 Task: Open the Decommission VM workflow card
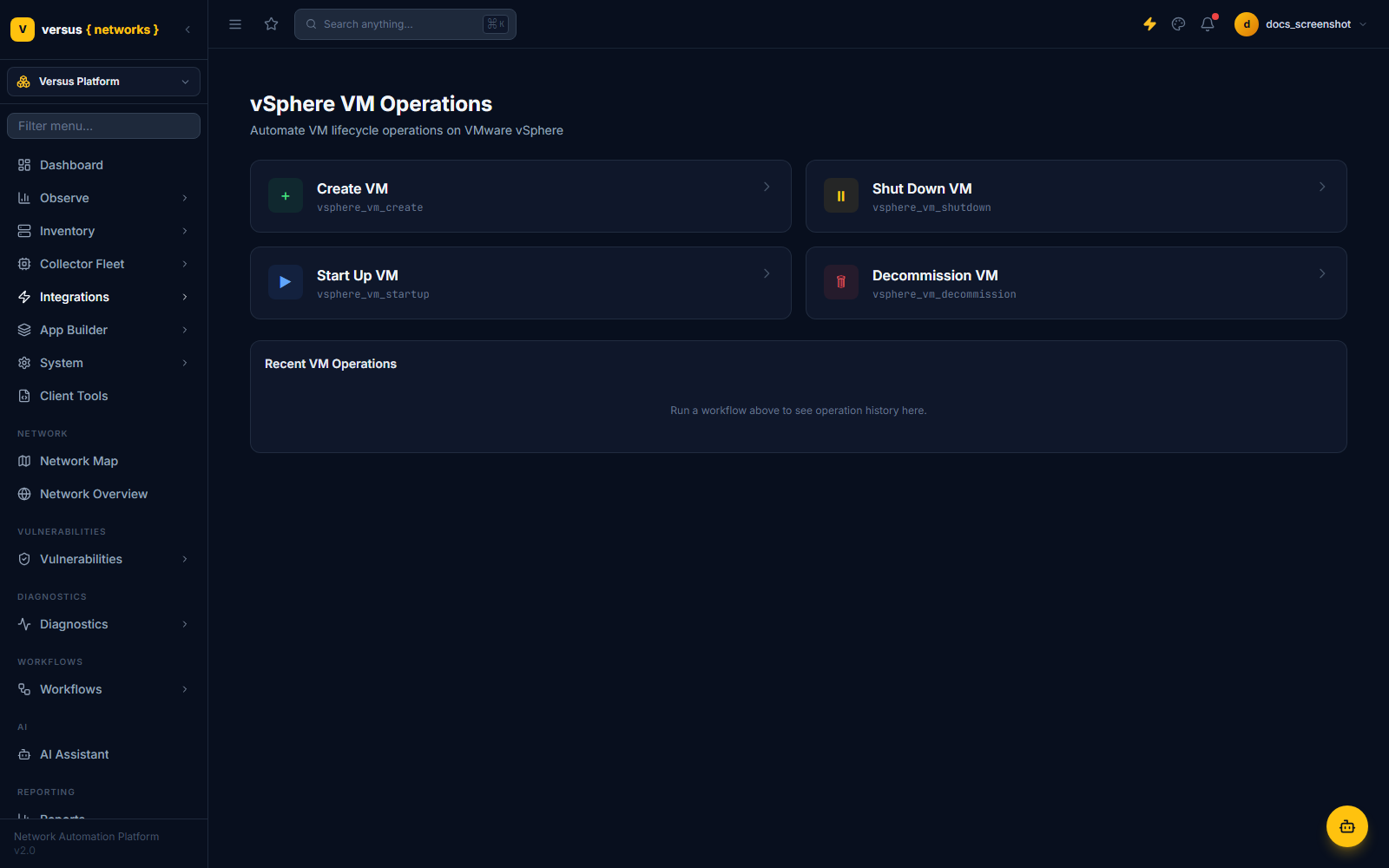pos(1076,283)
